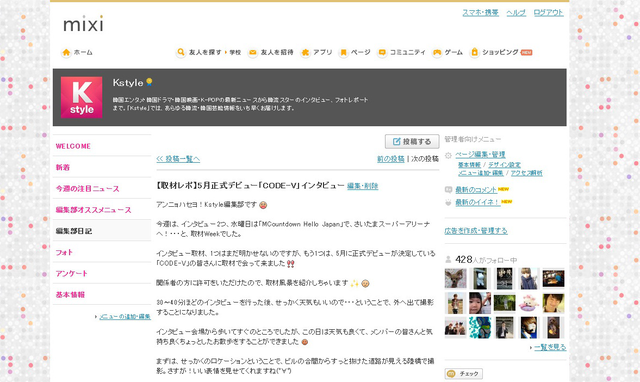Image resolution: width=640 pixels, height=382 pixels.
Task: Click the icon beside 最新のイイネ！
Action: (448, 202)
